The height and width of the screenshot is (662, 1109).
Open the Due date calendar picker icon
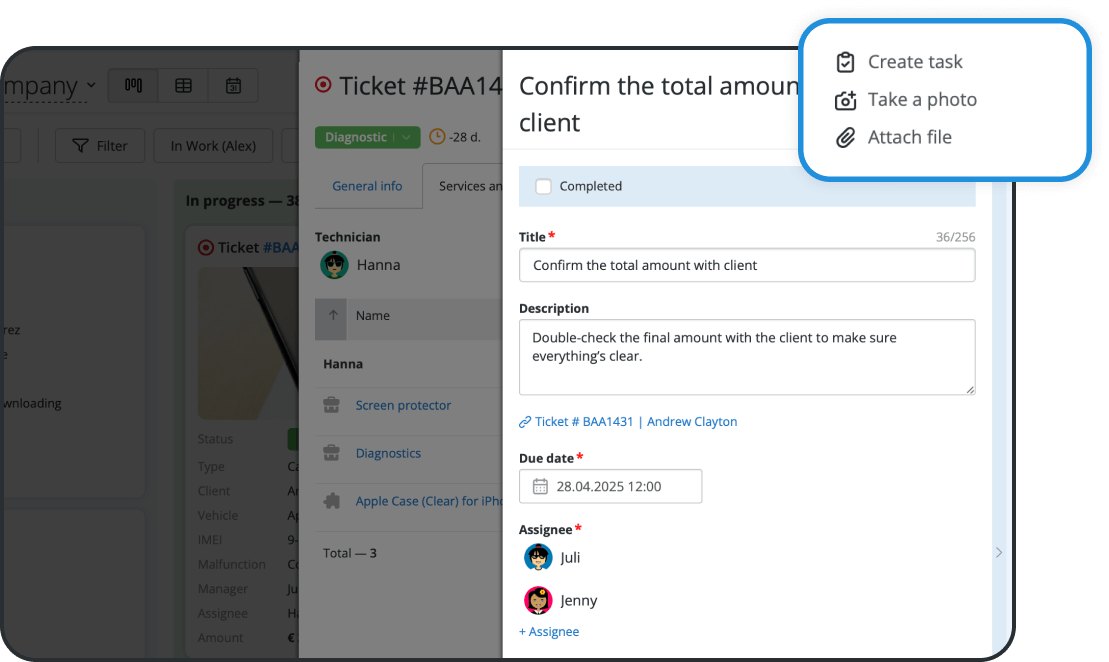539,486
